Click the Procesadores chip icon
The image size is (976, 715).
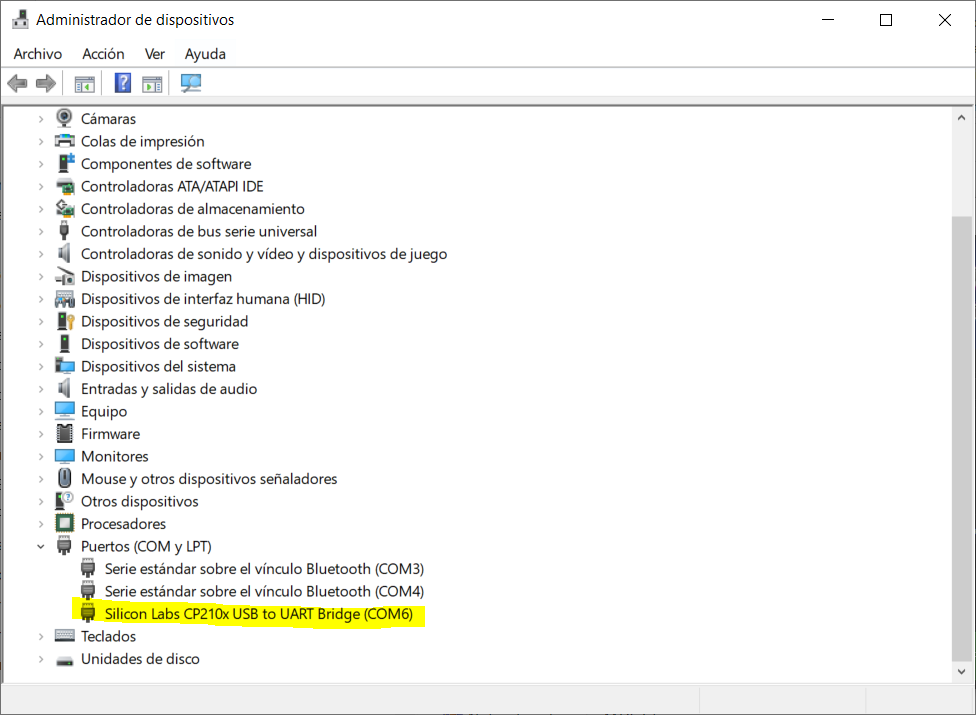coord(65,524)
